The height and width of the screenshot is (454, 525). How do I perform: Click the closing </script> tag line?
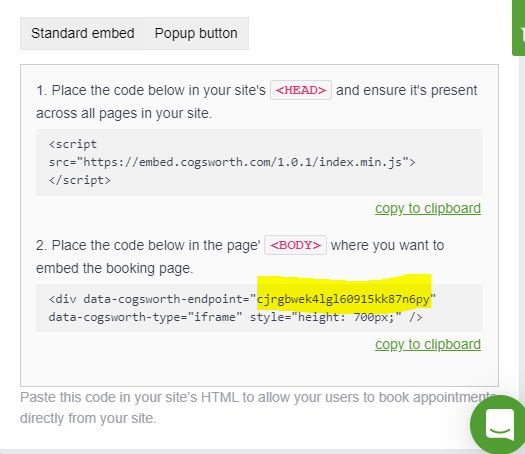[80, 180]
